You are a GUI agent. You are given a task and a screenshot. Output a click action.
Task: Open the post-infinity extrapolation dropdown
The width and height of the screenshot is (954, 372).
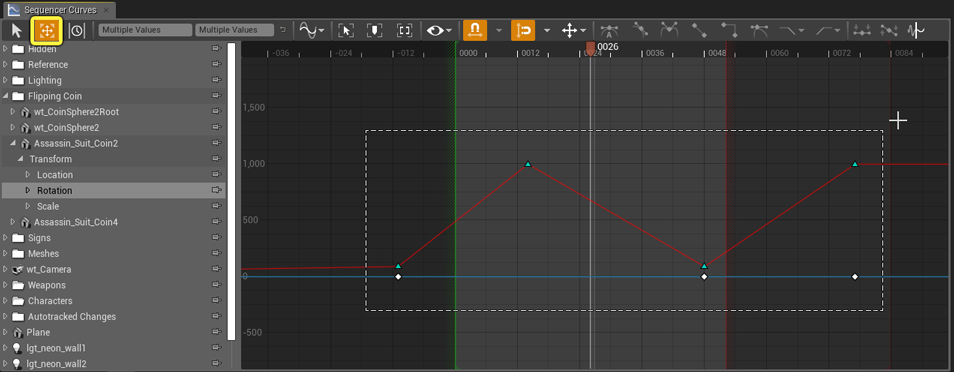click(x=829, y=30)
